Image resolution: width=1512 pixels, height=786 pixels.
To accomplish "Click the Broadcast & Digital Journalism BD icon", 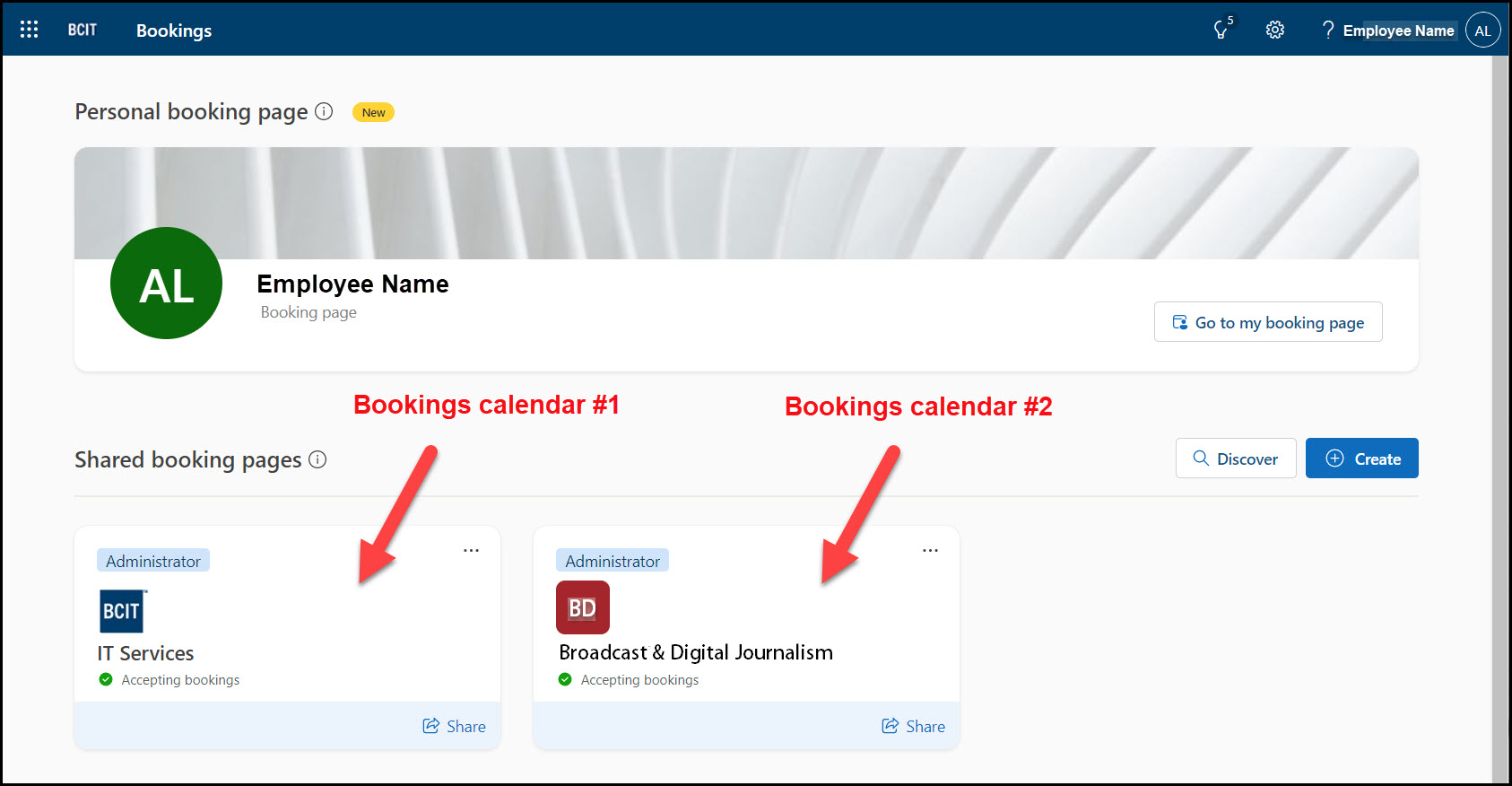I will 582,607.
